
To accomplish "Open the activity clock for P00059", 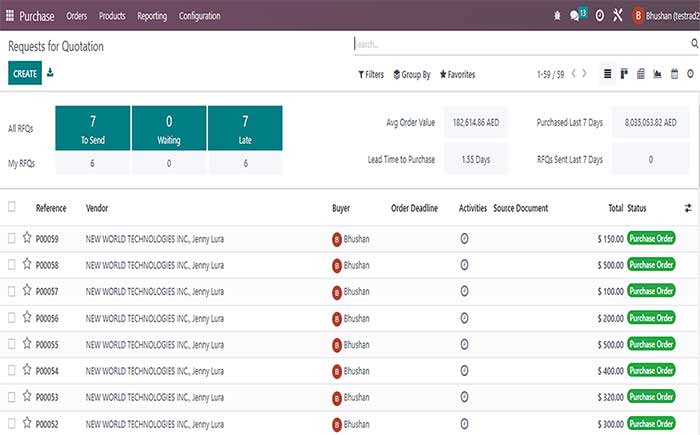I will pos(464,238).
